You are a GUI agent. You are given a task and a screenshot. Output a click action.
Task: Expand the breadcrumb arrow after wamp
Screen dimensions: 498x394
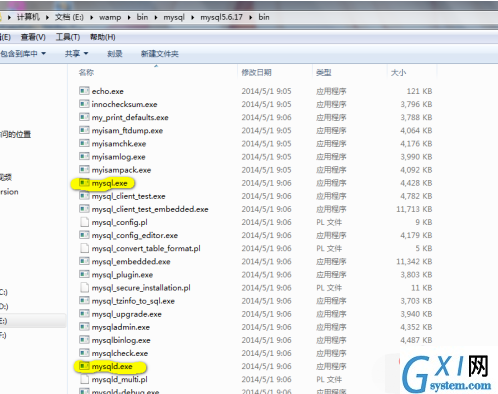click(x=129, y=17)
